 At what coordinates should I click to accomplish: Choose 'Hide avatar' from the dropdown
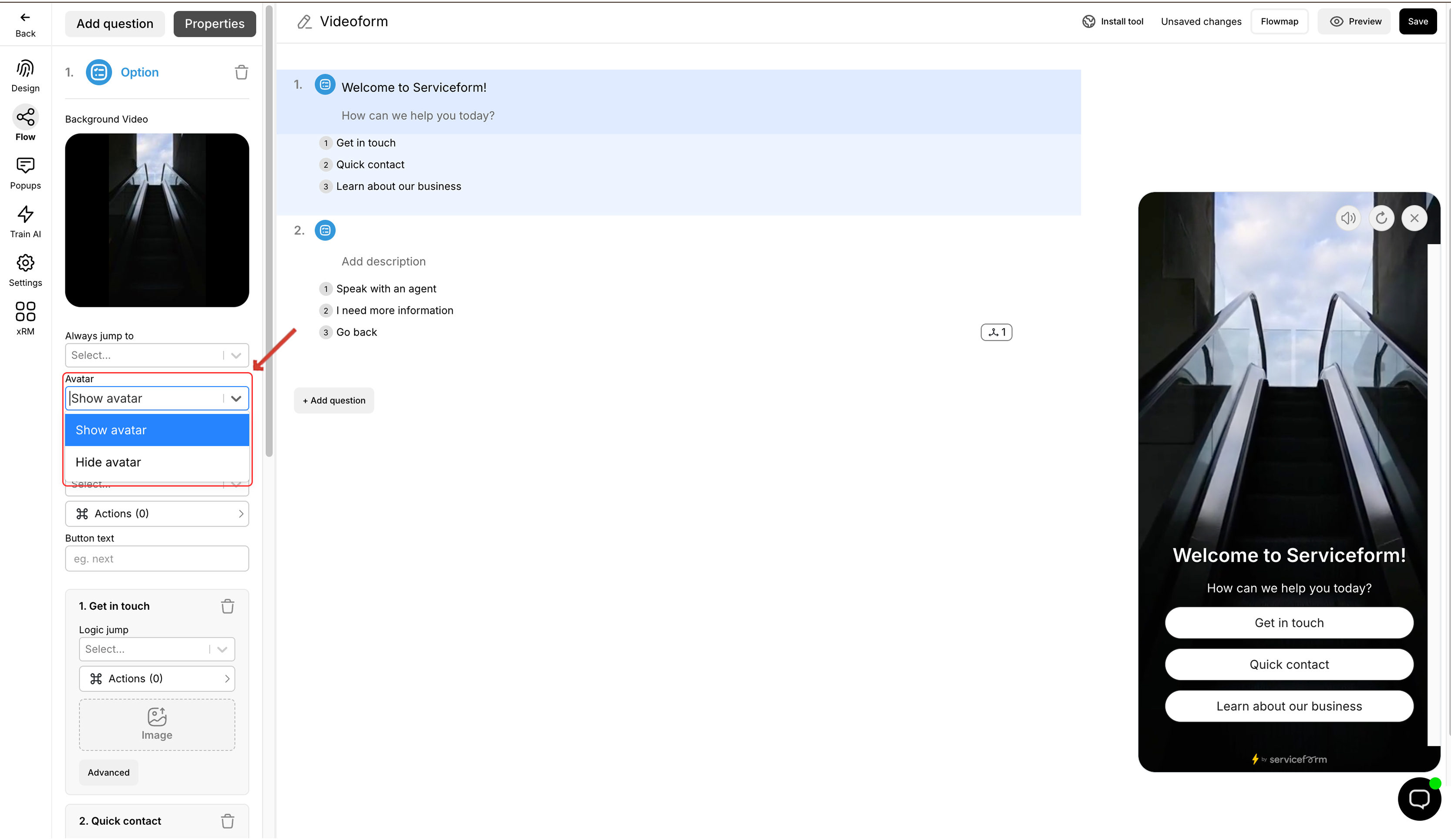click(157, 462)
